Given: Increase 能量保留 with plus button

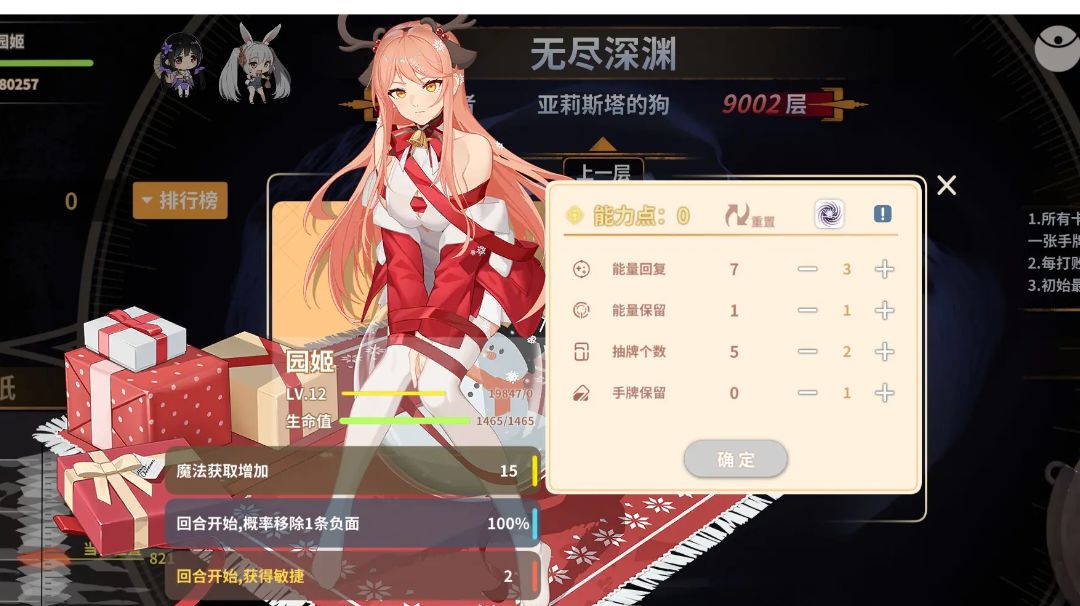Looking at the screenshot, I should [x=884, y=311].
